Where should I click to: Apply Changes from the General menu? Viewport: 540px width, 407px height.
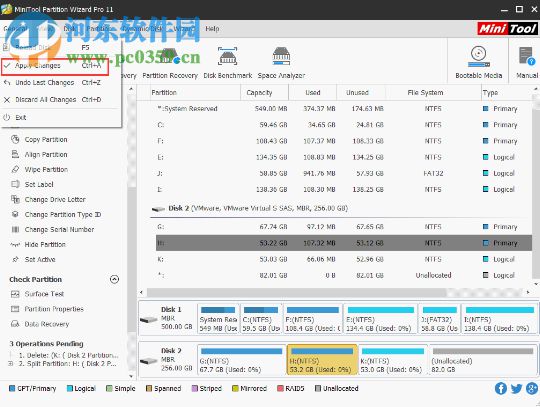tap(55, 66)
